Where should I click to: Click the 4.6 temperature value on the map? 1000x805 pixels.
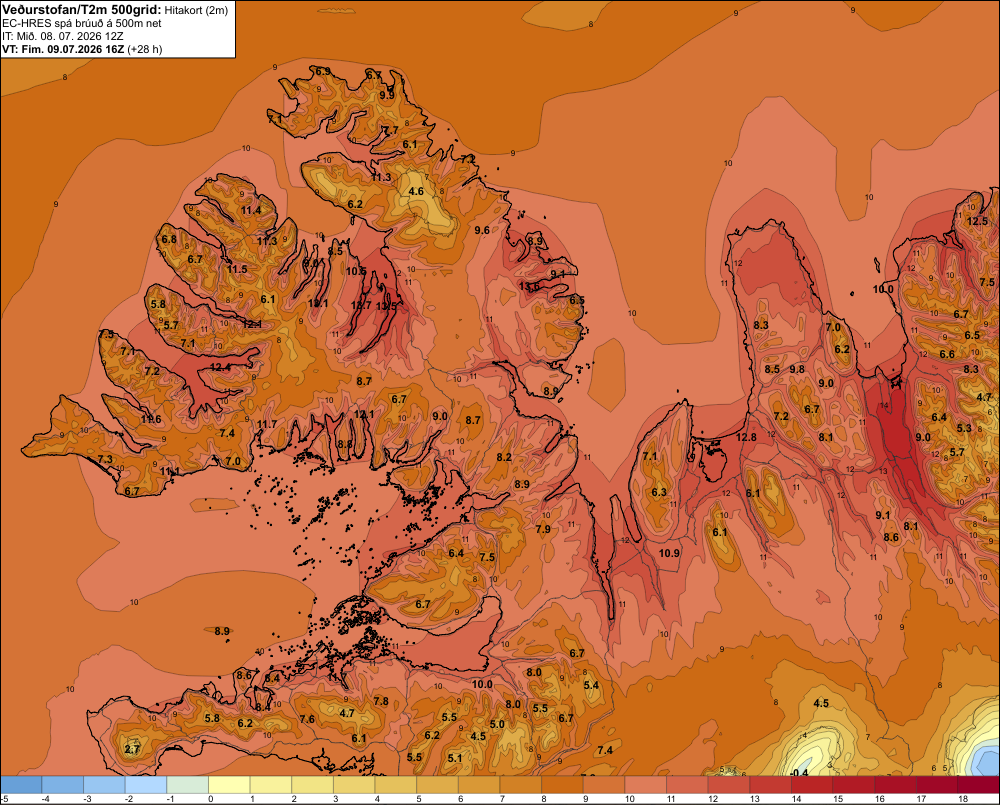click(x=416, y=191)
